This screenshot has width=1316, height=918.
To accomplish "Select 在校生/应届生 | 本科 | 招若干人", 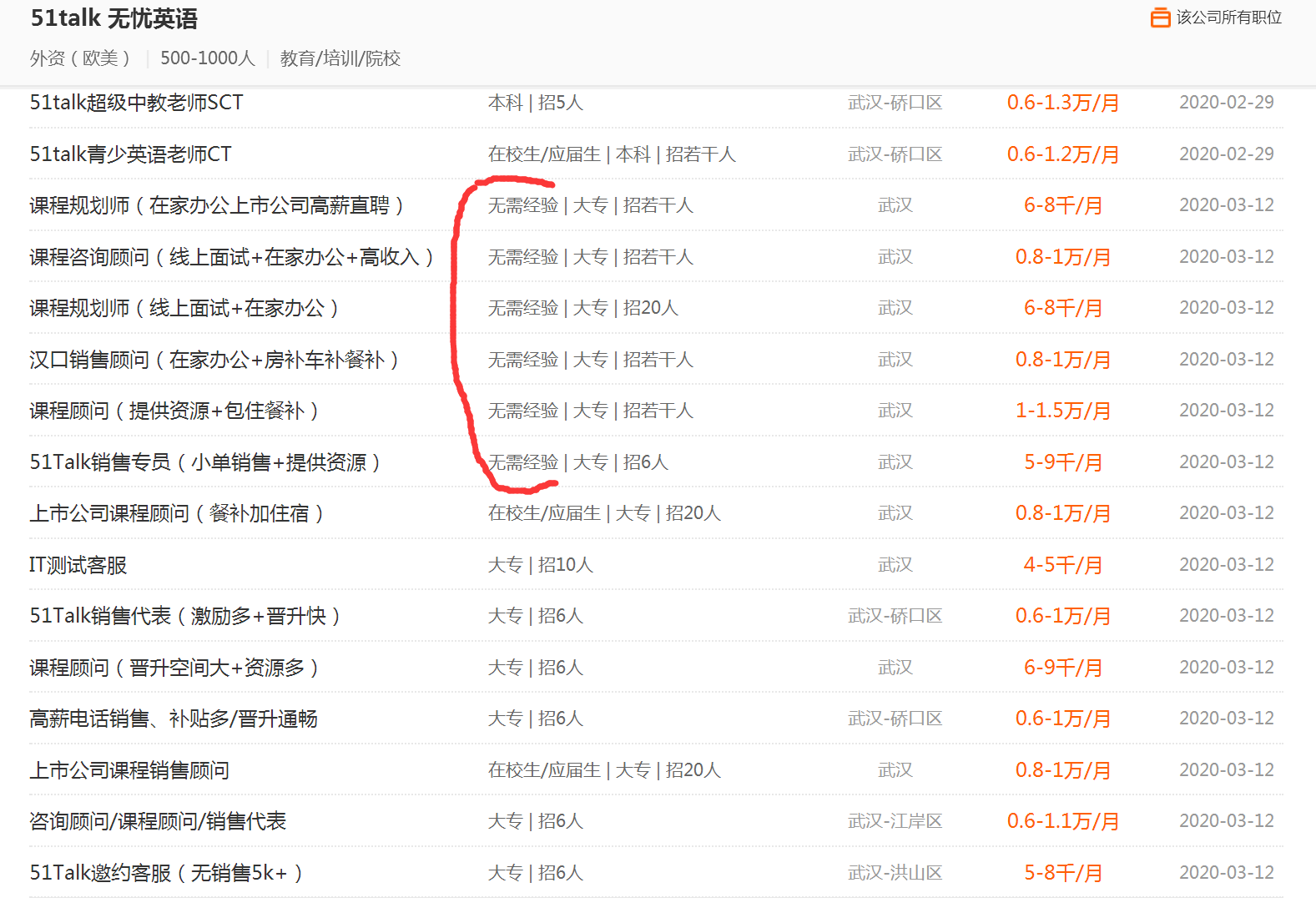I will pos(612,154).
